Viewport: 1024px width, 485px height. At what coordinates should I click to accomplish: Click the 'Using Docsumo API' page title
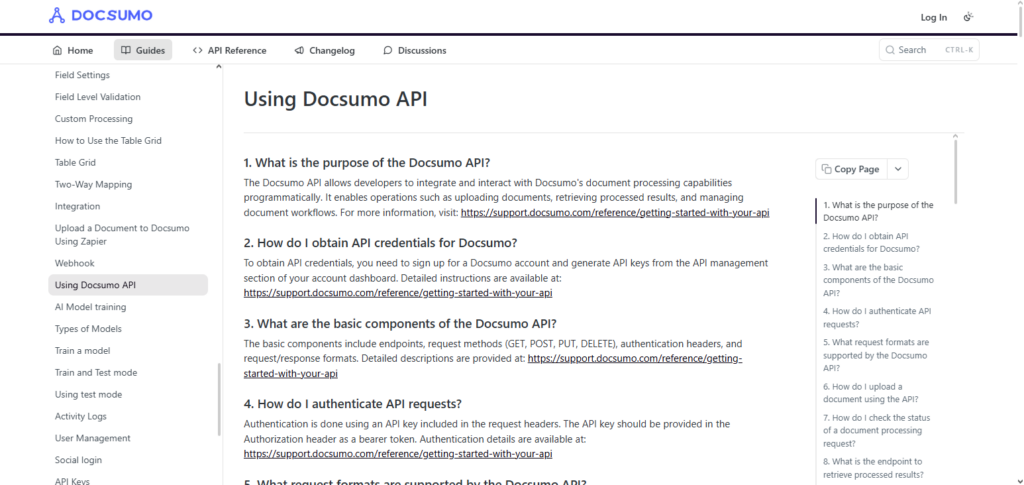pos(336,99)
